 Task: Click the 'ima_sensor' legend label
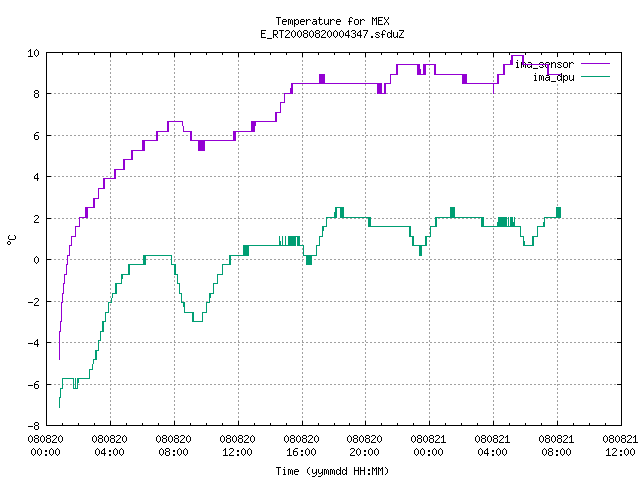tap(544, 64)
